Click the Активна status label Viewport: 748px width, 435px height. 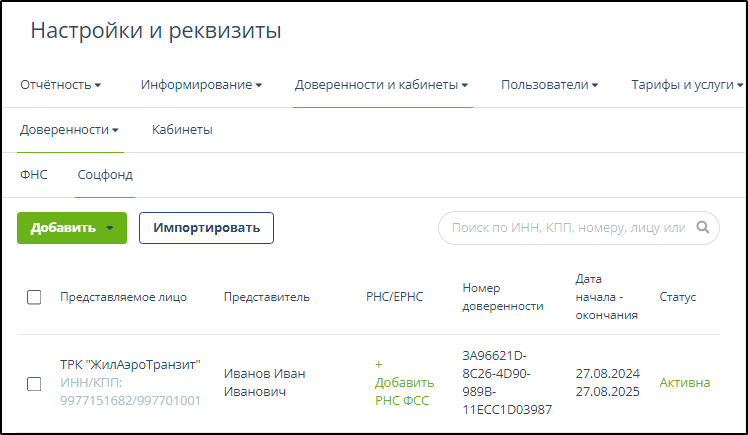click(685, 383)
